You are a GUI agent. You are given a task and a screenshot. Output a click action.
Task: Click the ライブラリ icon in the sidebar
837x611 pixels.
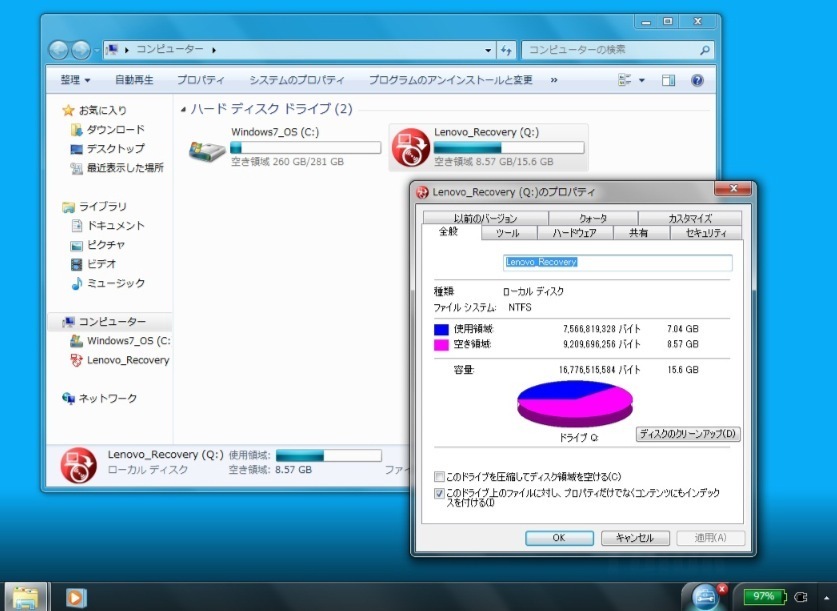point(68,207)
